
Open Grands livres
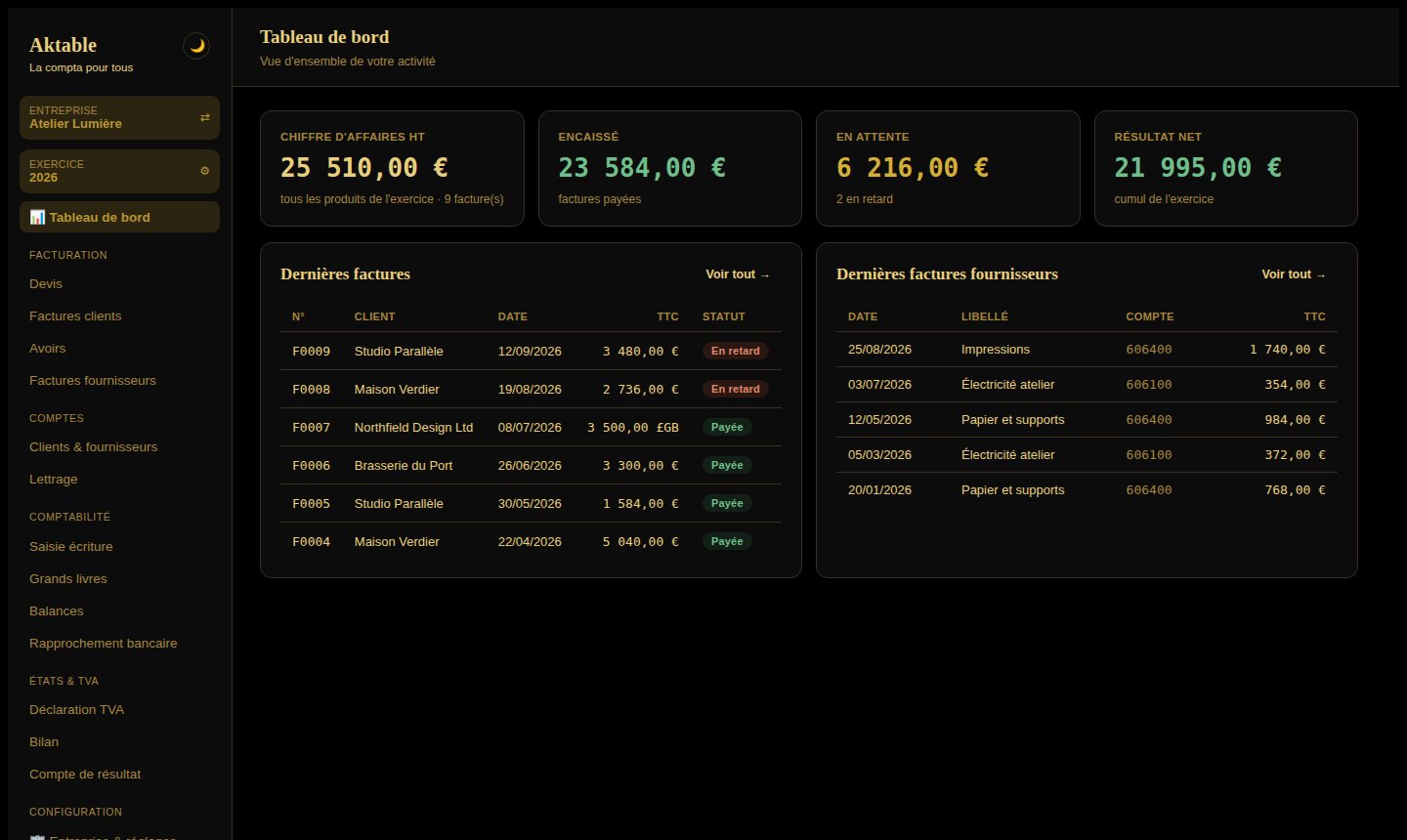pyautogui.click(x=119, y=579)
